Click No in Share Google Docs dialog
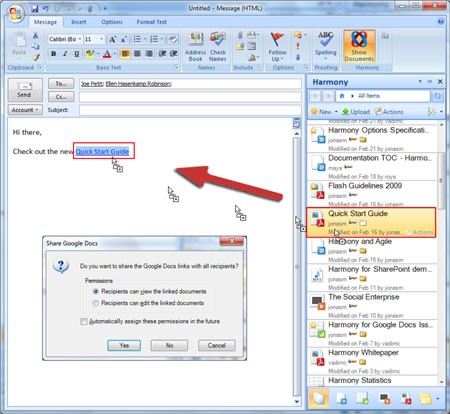 click(x=169, y=345)
